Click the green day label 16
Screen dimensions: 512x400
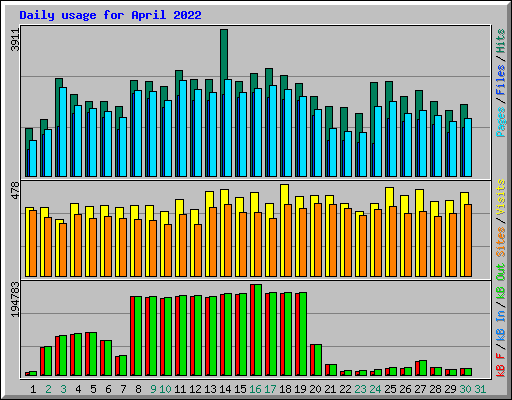255,389
